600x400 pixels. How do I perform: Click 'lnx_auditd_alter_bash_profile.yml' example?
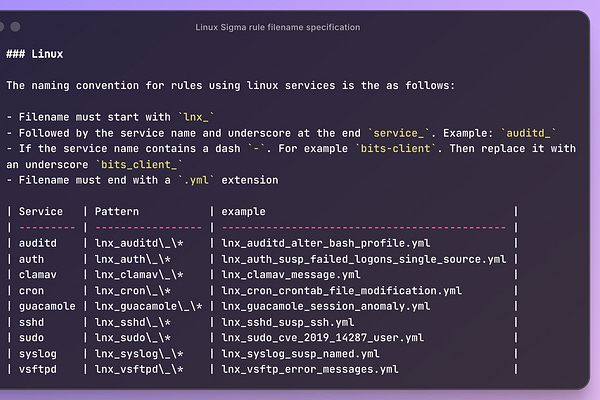326,243
